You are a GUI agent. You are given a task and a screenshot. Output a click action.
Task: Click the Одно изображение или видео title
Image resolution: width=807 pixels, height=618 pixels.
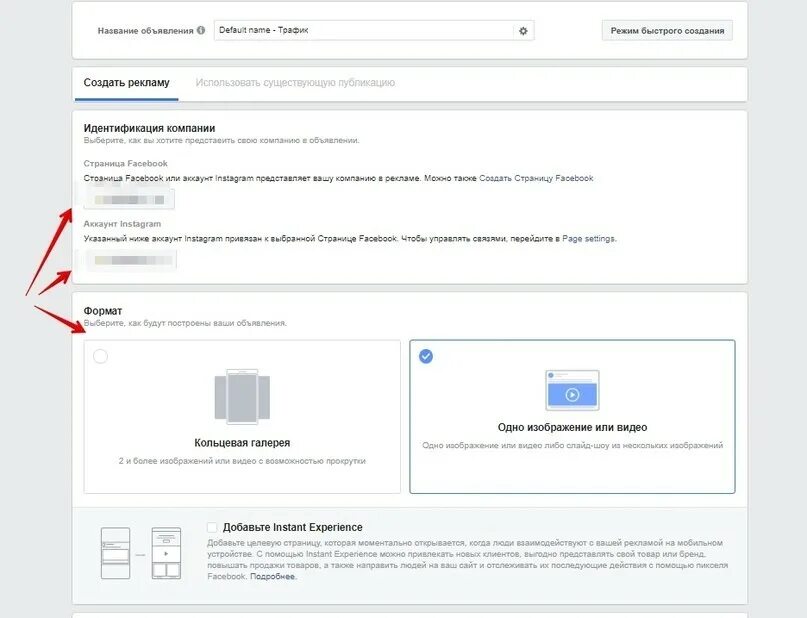[x=572, y=427]
